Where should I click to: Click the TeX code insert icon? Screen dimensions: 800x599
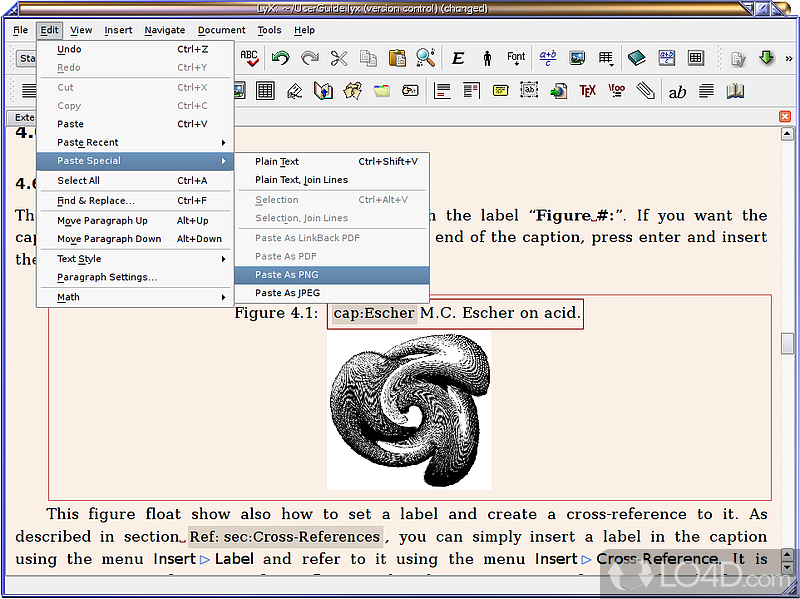[587, 91]
